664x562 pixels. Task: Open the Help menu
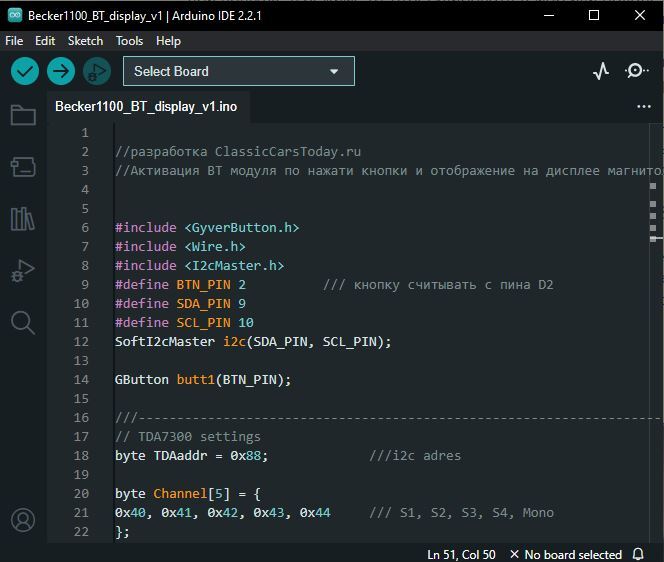click(x=168, y=41)
